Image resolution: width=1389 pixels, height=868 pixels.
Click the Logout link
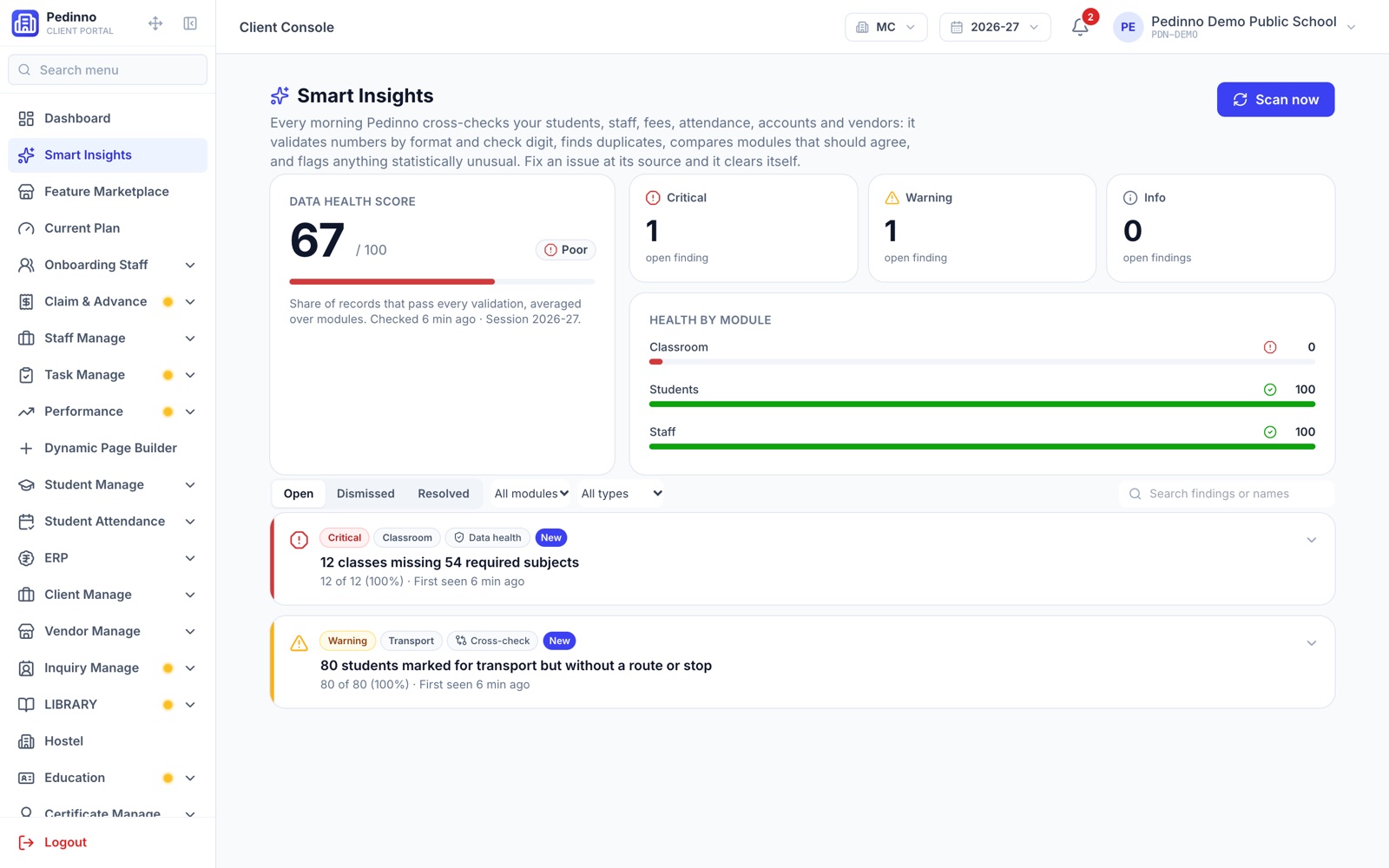click(65, 842)
